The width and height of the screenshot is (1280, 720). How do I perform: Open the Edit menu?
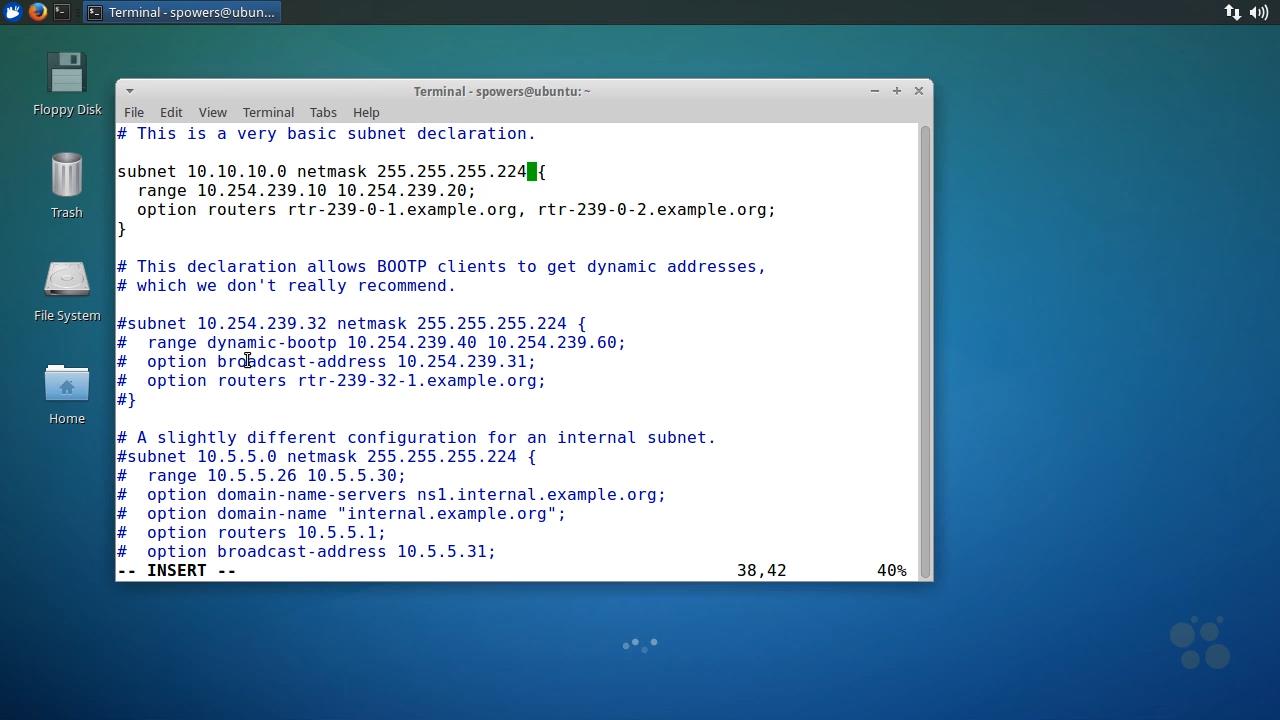171,112
